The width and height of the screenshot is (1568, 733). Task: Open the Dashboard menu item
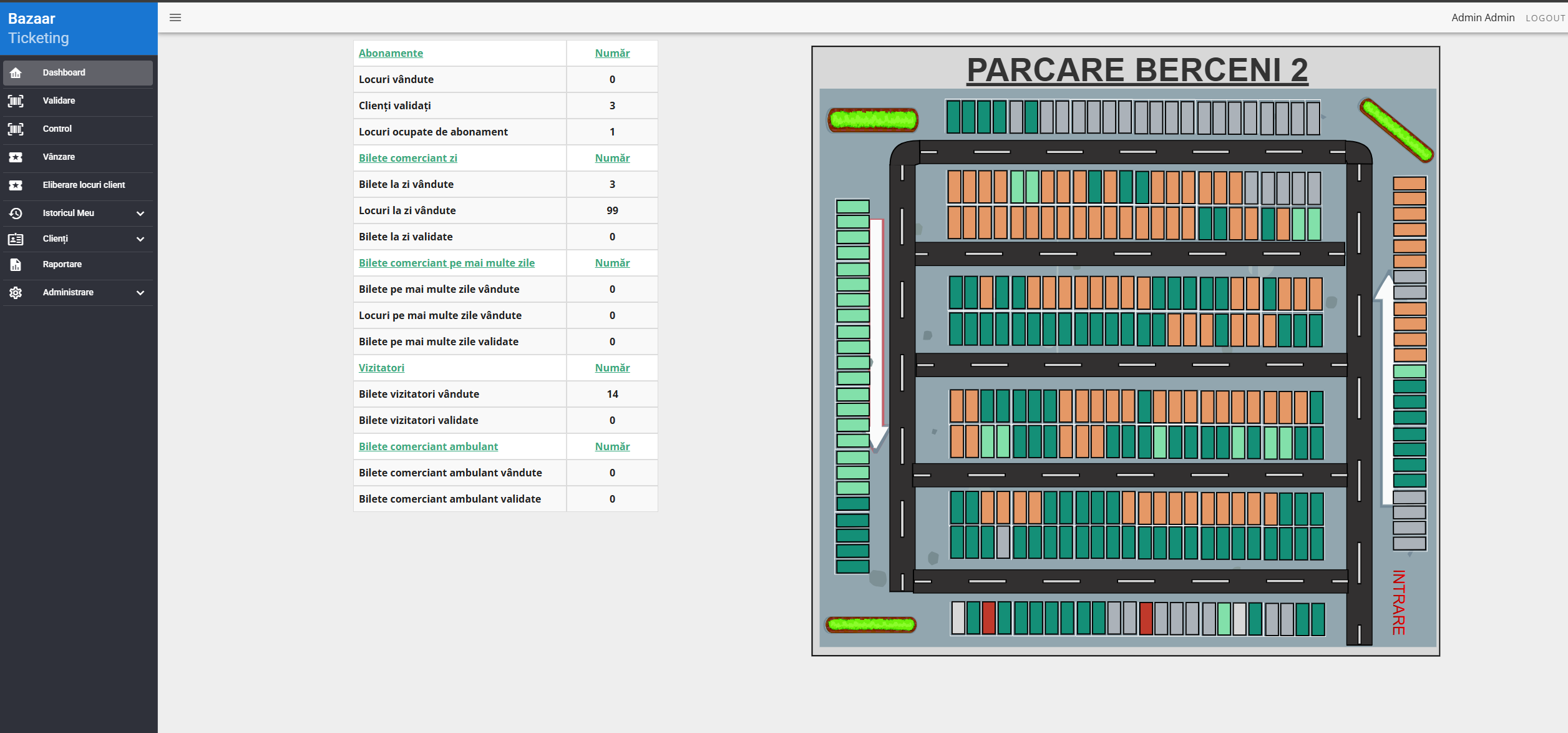[78, 73]
